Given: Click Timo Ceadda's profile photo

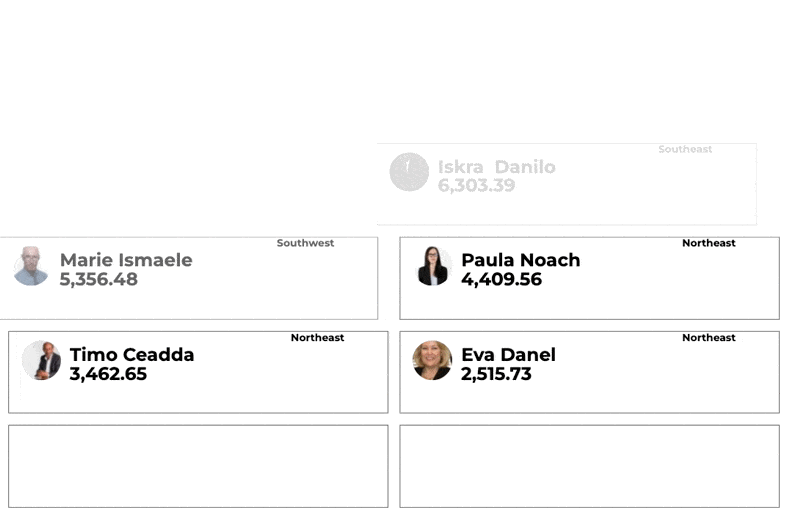Looking at the screenshot, I should tap(41, 360).
